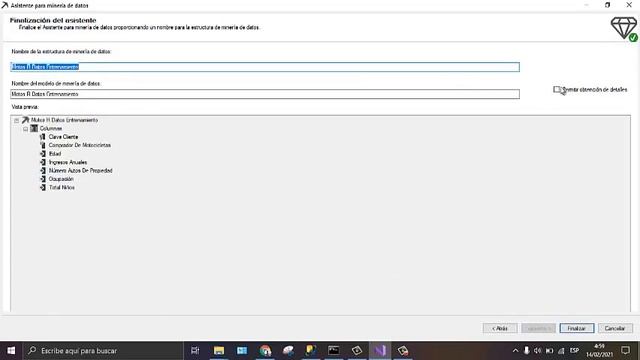Viewport: 640px width, 360px height.
Task: Open the Python icon on the taskbar
Action: coord(311,351)
